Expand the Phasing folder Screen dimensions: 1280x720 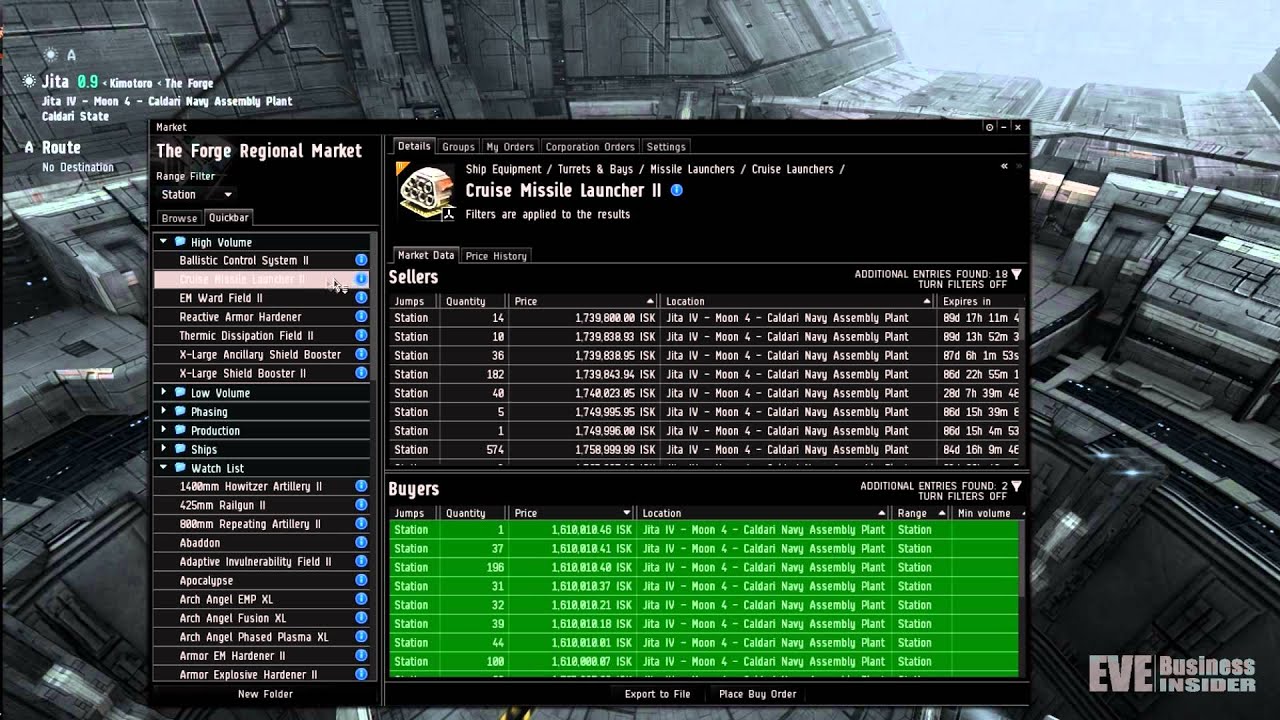click(164, 411)
